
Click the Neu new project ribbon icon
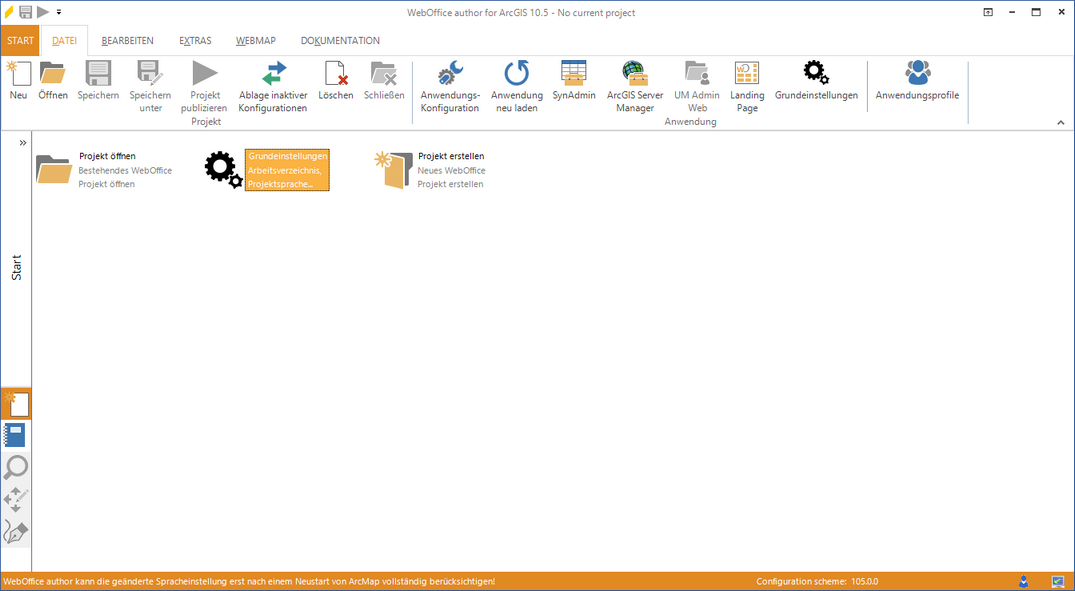18,75
